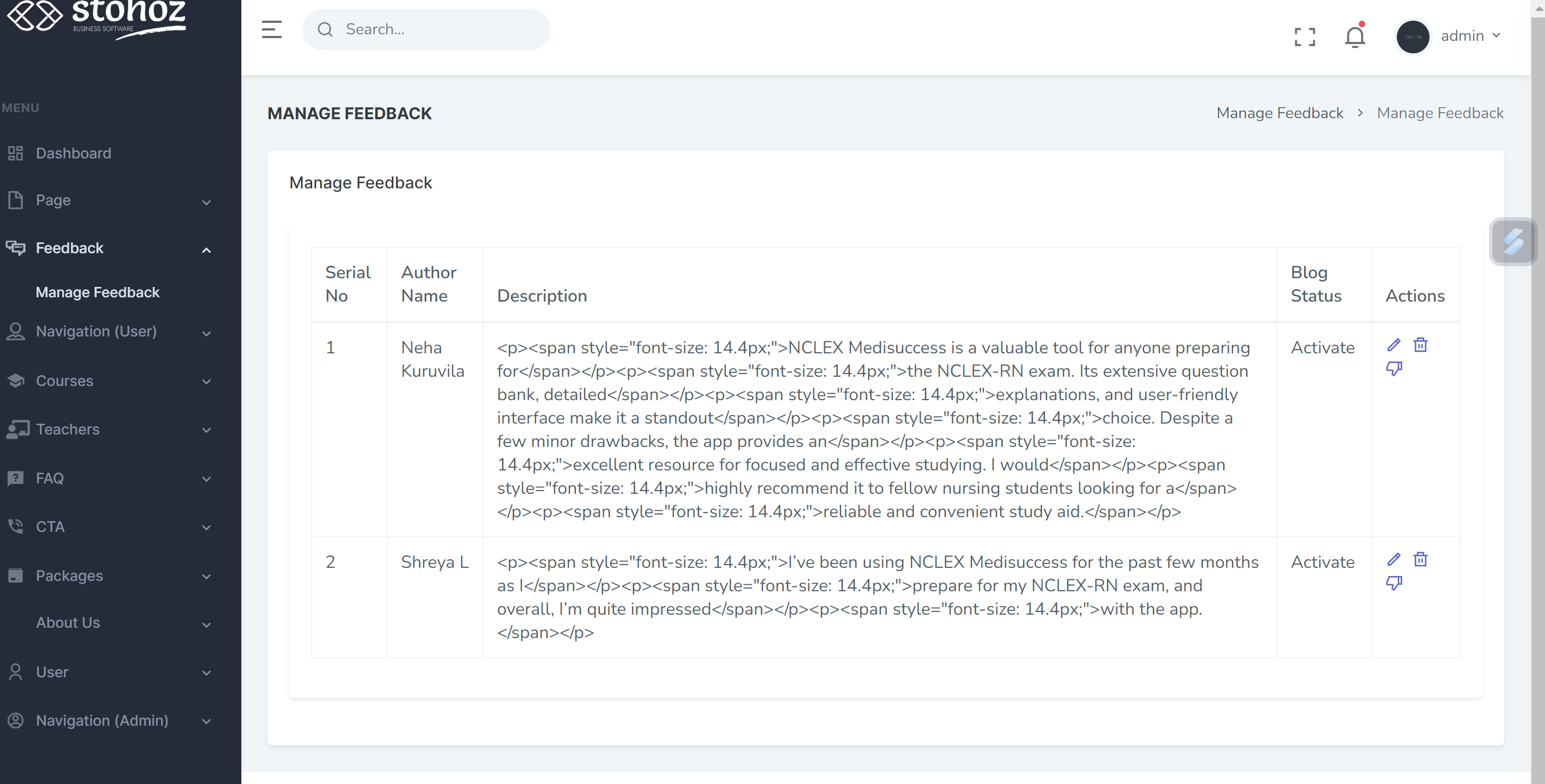Expand the Navigation (Admin) chevron

pyautogui.click(x=206, y=722)
